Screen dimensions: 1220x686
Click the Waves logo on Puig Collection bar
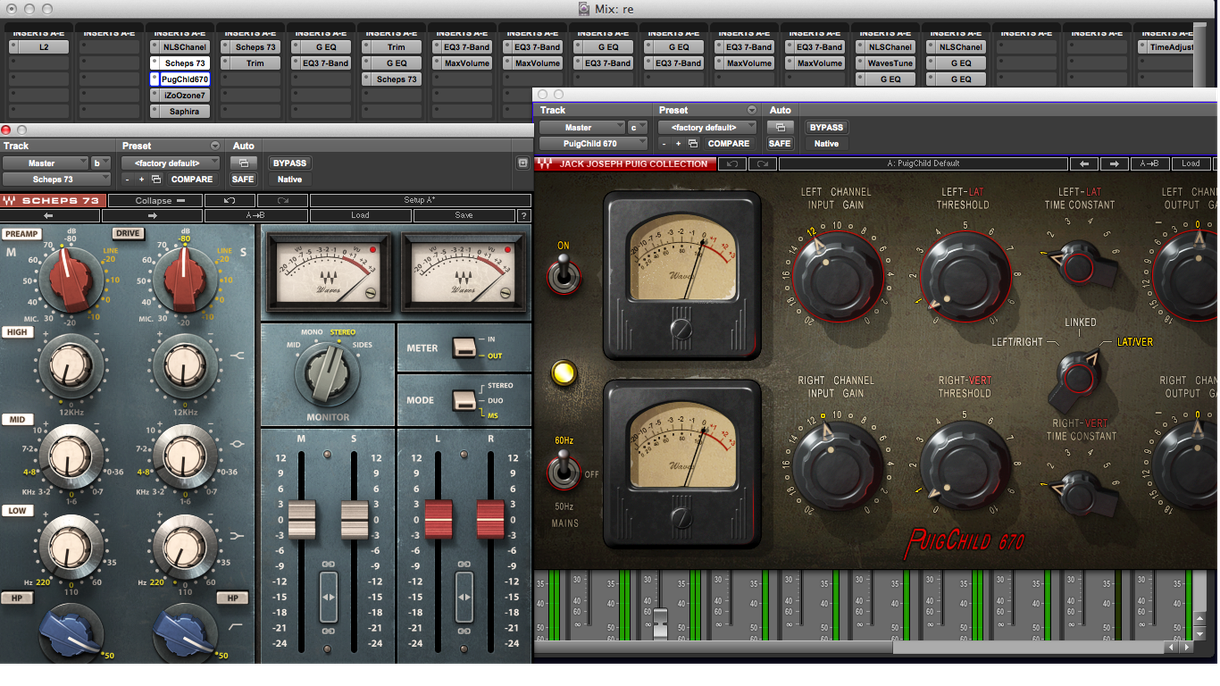click(546, 164)
